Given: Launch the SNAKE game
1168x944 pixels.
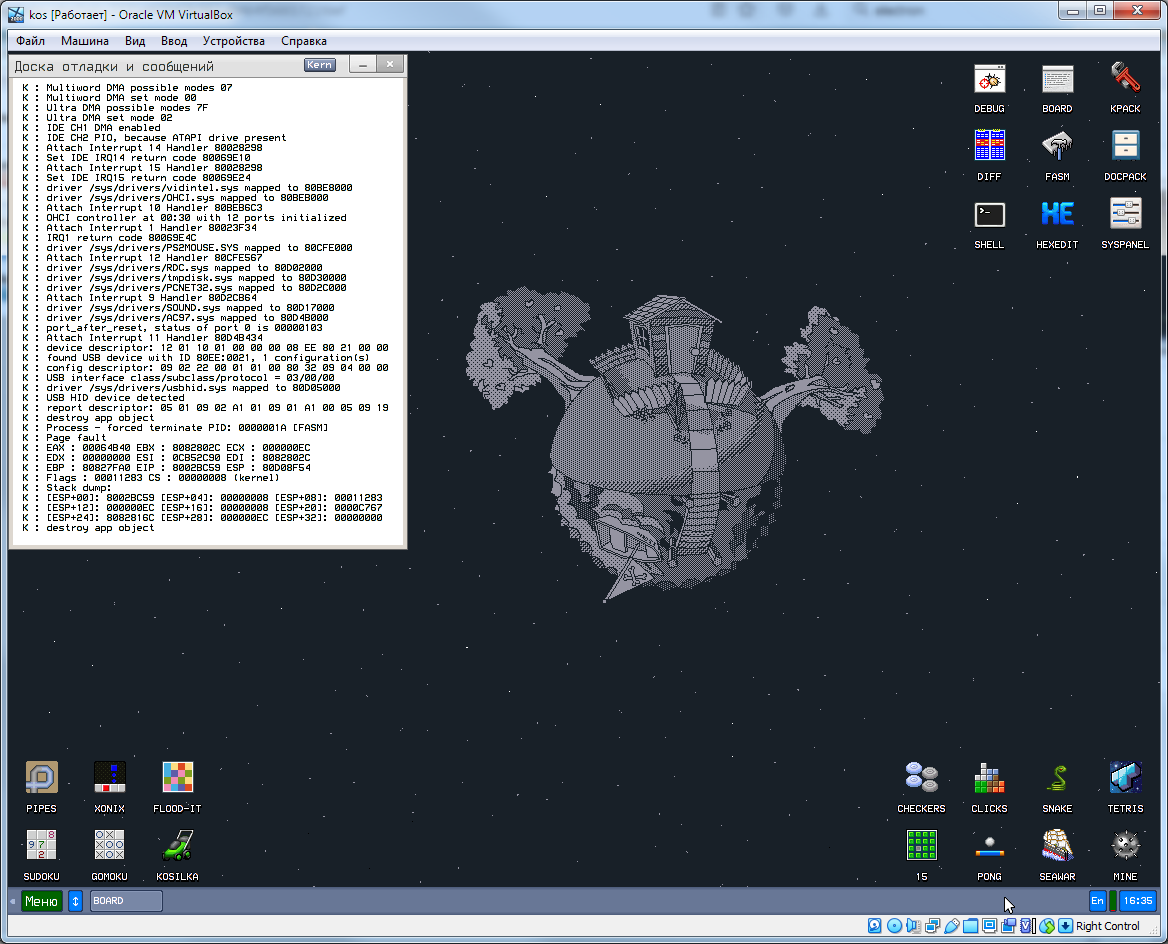Looking at the screenshot, I should (1057, 780).
